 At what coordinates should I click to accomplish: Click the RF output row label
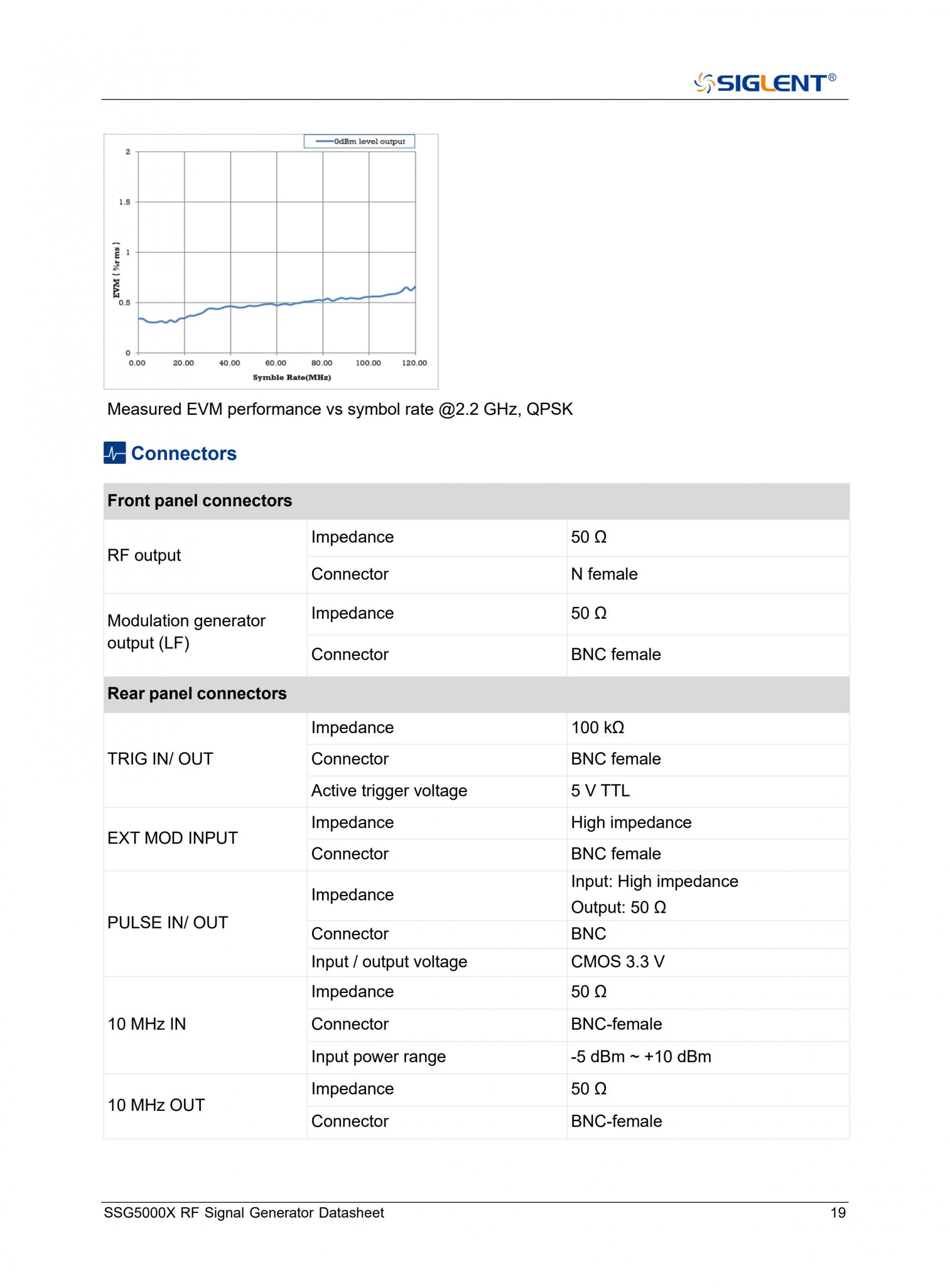point(144,555)
